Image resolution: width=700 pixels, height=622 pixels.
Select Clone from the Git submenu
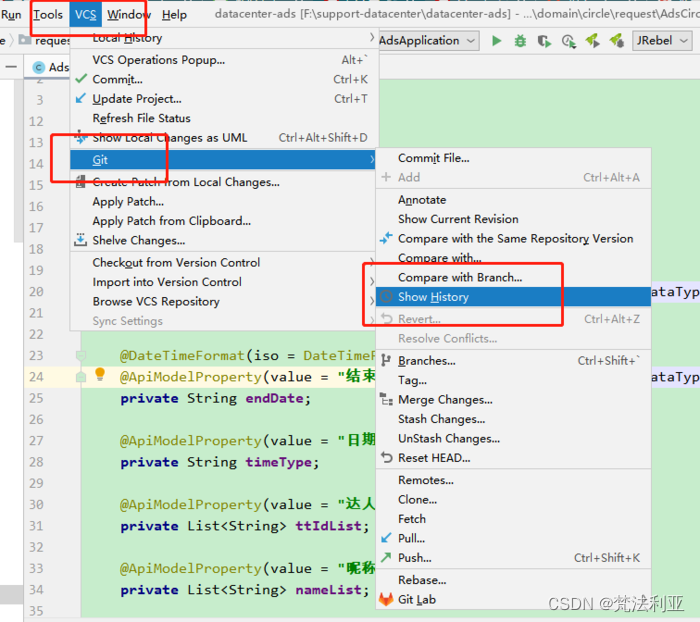pos(513,499)
